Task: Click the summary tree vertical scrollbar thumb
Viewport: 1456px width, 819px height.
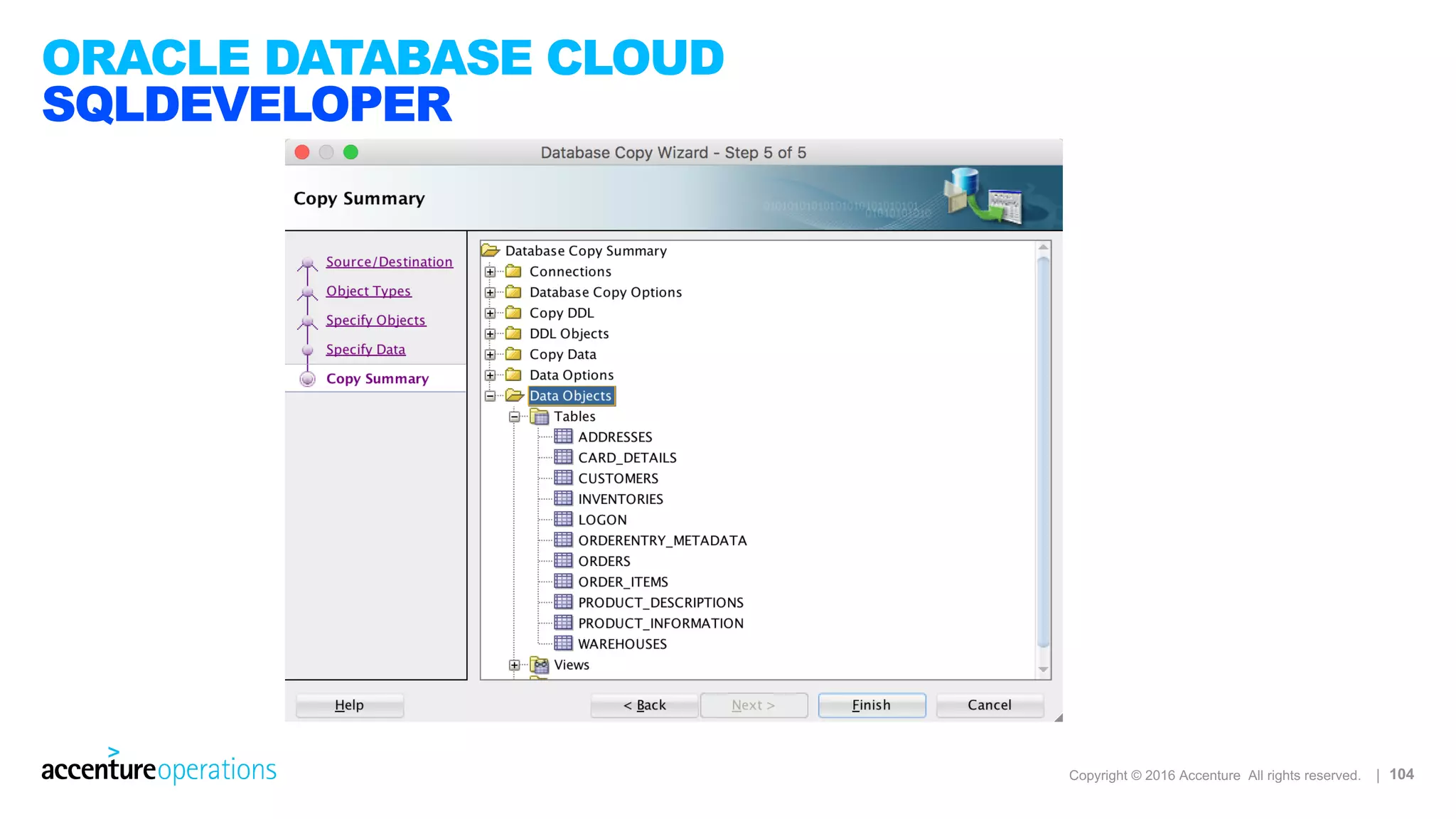Action: [x=1043, y=452]
